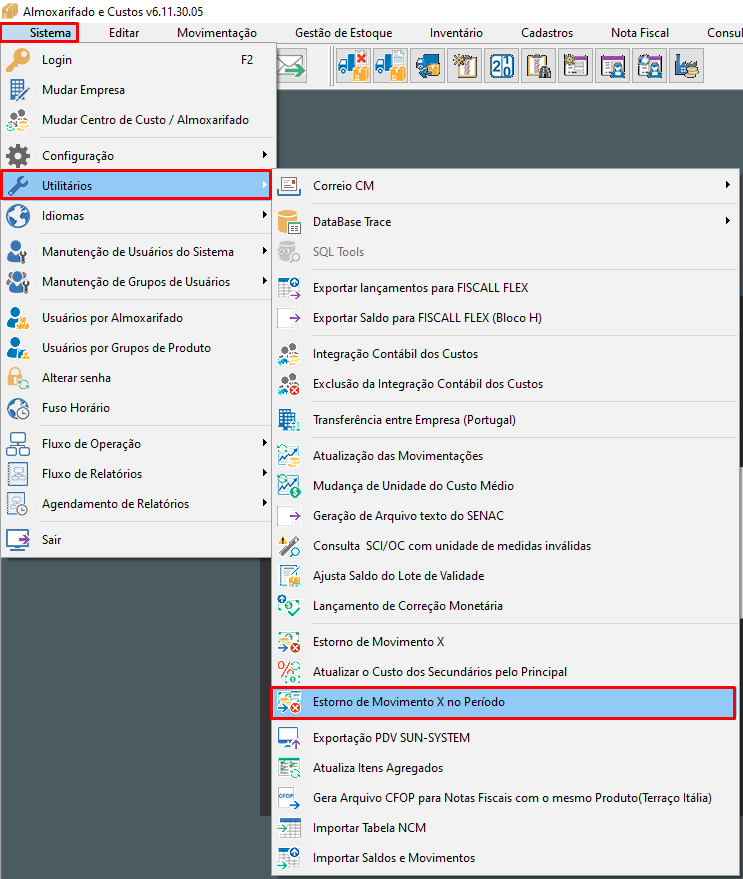Open the Inventário menu

[456, 33]
